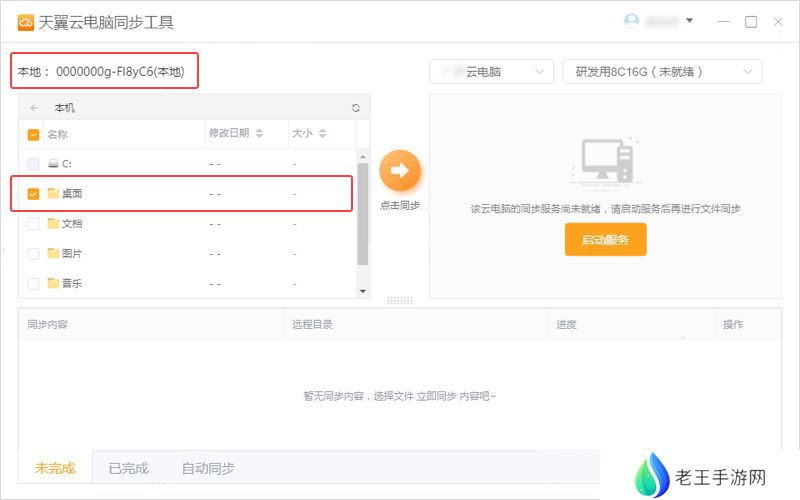Viewport: 800px width, 500px height.
Task: Open the 云电脑 dropdown
Action: click(491, 71)
